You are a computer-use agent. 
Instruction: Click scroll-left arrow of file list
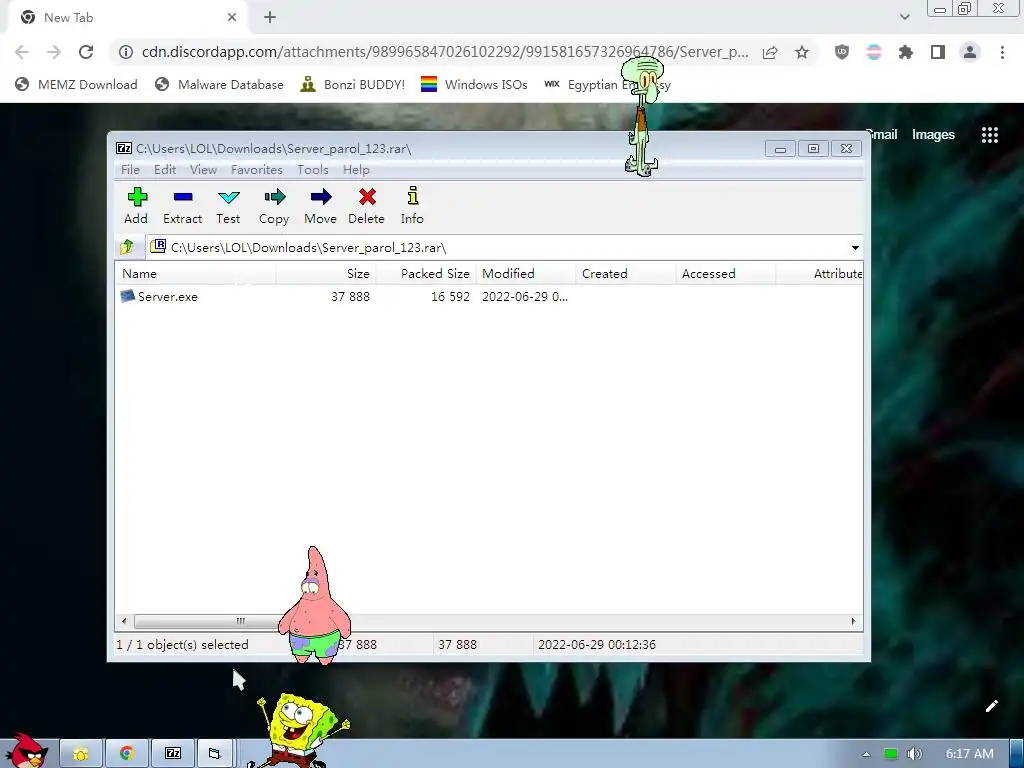pyautogui.click(x=124, y=621)
